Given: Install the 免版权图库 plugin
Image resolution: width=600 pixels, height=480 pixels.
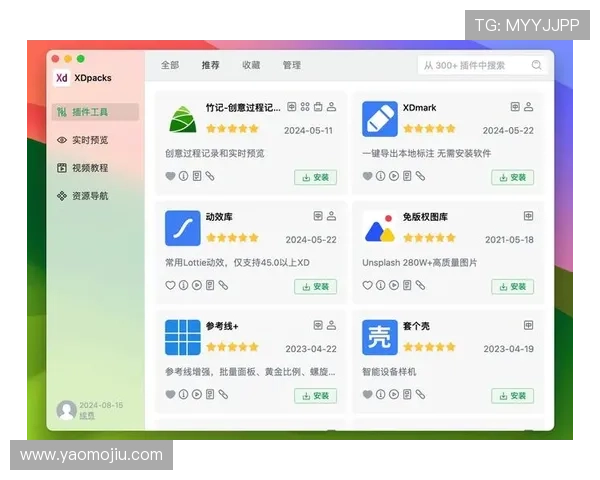Looking at the screenshot, I should pyautogui.click(x=513, y=287).
